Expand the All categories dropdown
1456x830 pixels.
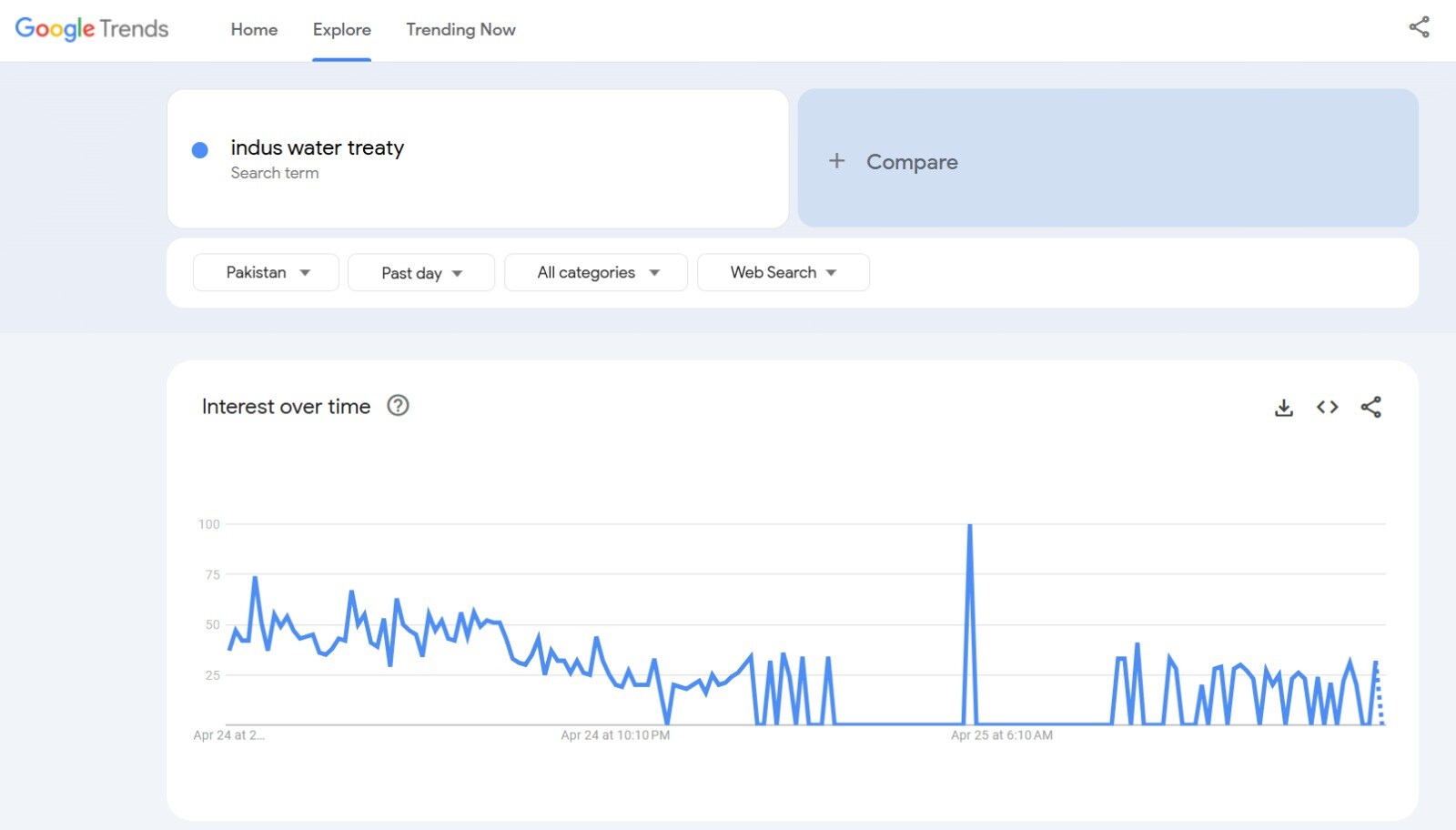(x=596, y=272)
